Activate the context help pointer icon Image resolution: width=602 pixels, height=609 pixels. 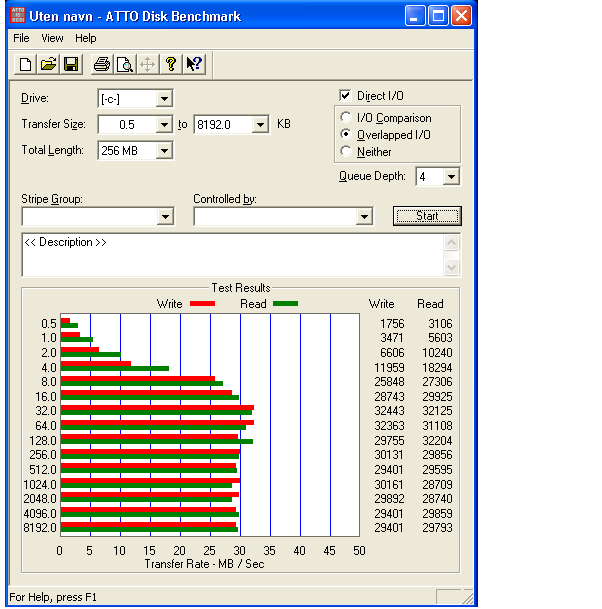[194, 64]
